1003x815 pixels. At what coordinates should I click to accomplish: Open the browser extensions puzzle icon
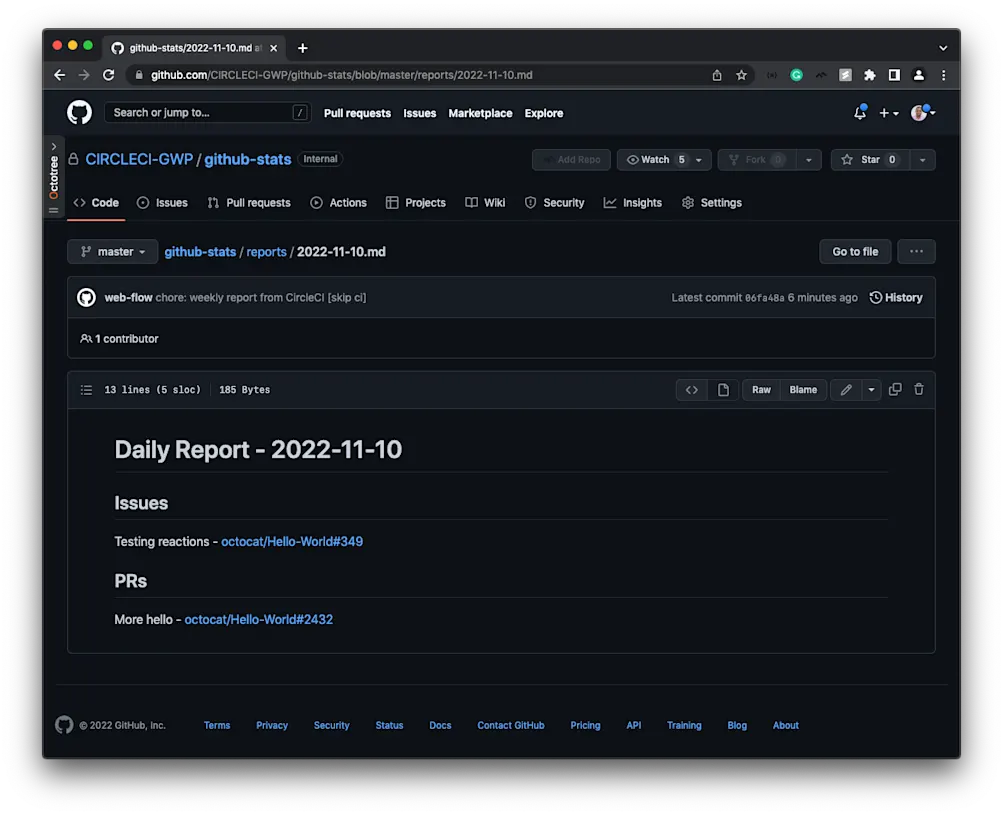coord(869,75)
